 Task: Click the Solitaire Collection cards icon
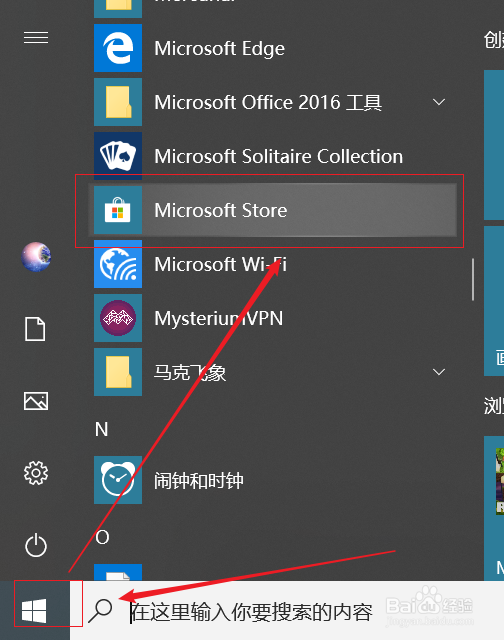tap(118, 156)
